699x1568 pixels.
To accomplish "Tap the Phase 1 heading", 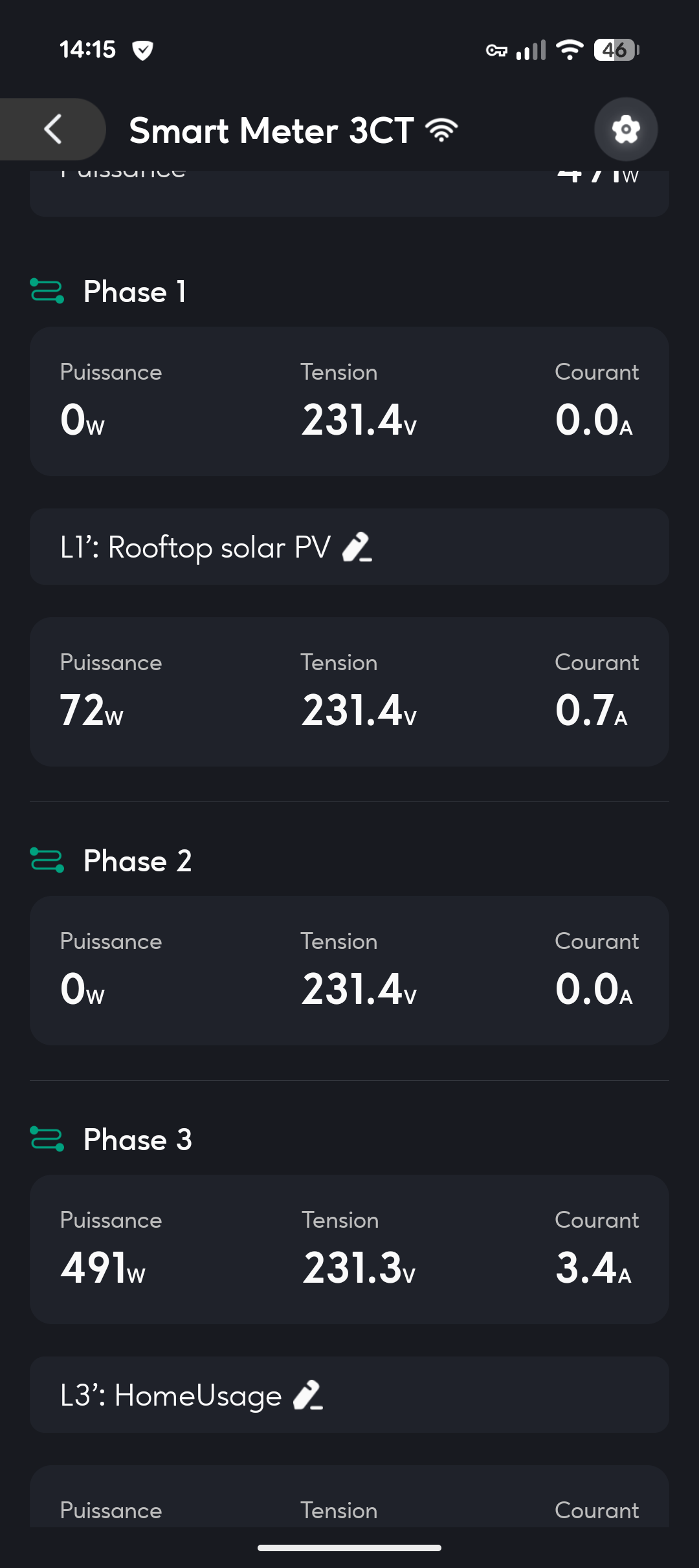I will (135, 292).
